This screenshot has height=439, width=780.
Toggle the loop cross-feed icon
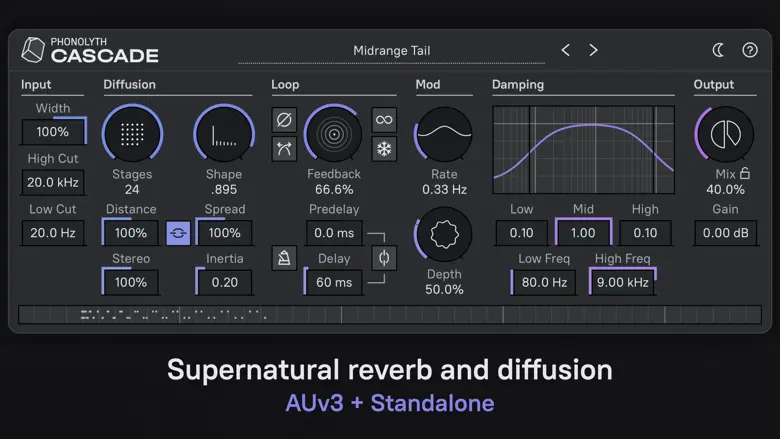[x=284, y=149]
